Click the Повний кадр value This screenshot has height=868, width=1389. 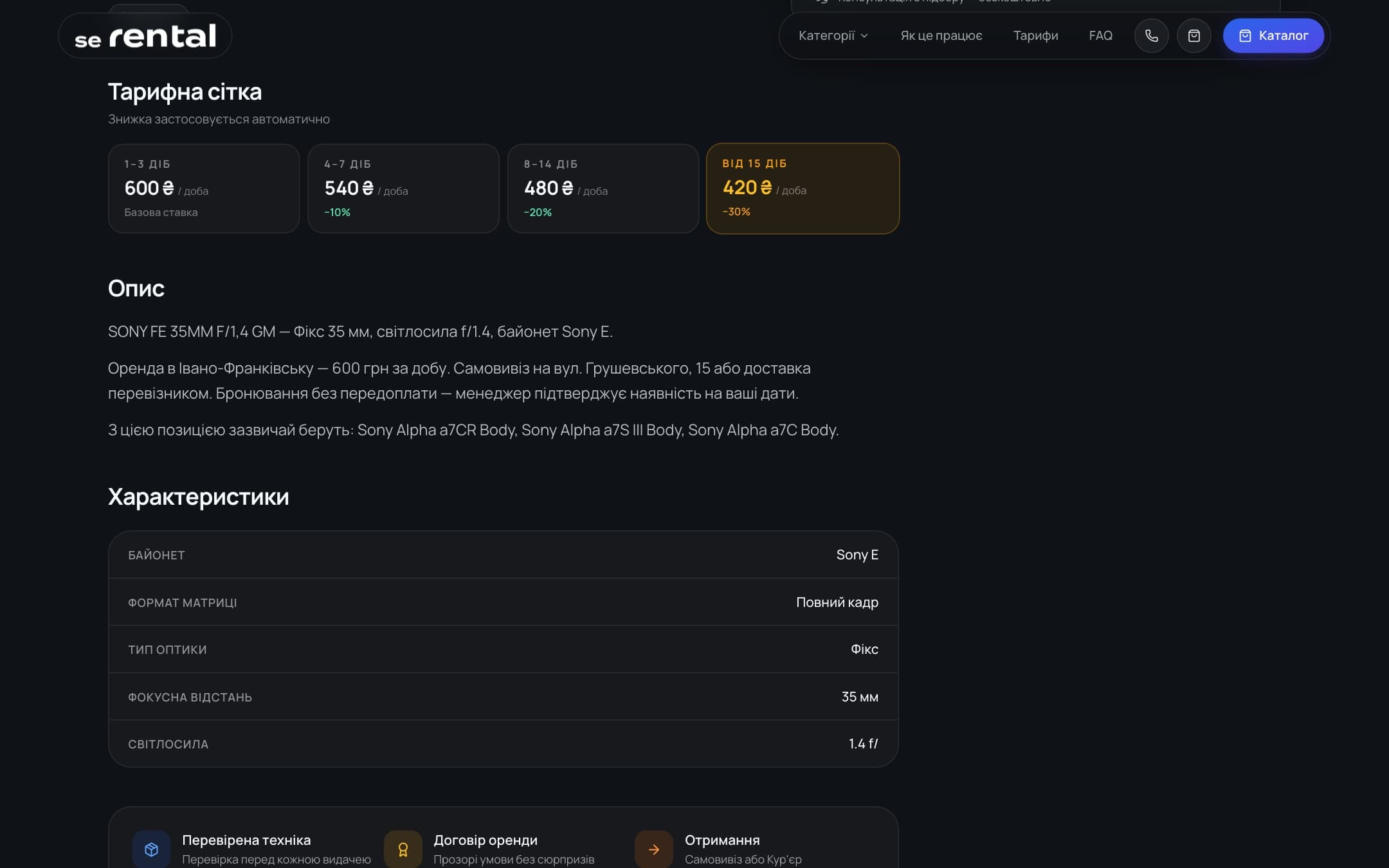click(837, 602)
